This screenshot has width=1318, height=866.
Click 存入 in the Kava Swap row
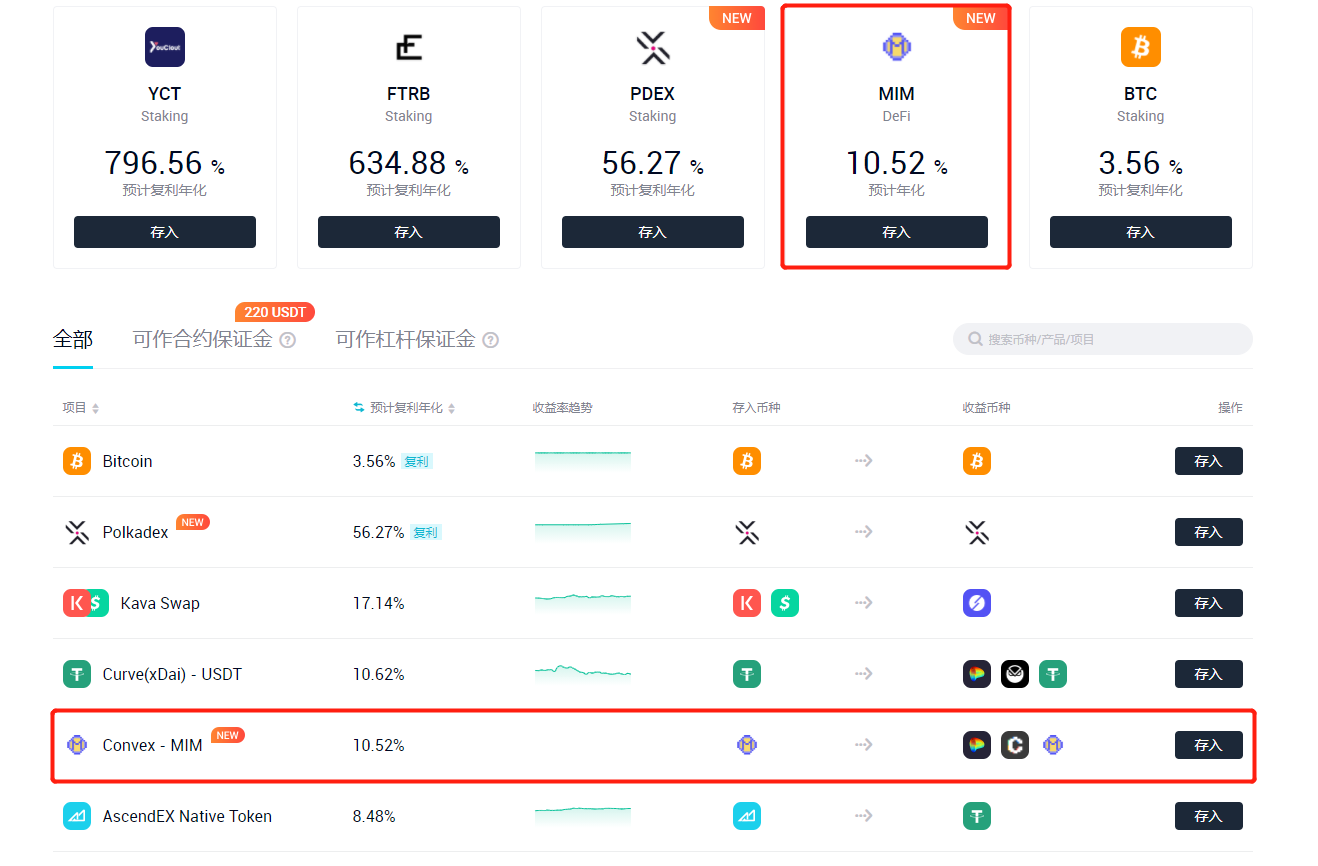1209,603
